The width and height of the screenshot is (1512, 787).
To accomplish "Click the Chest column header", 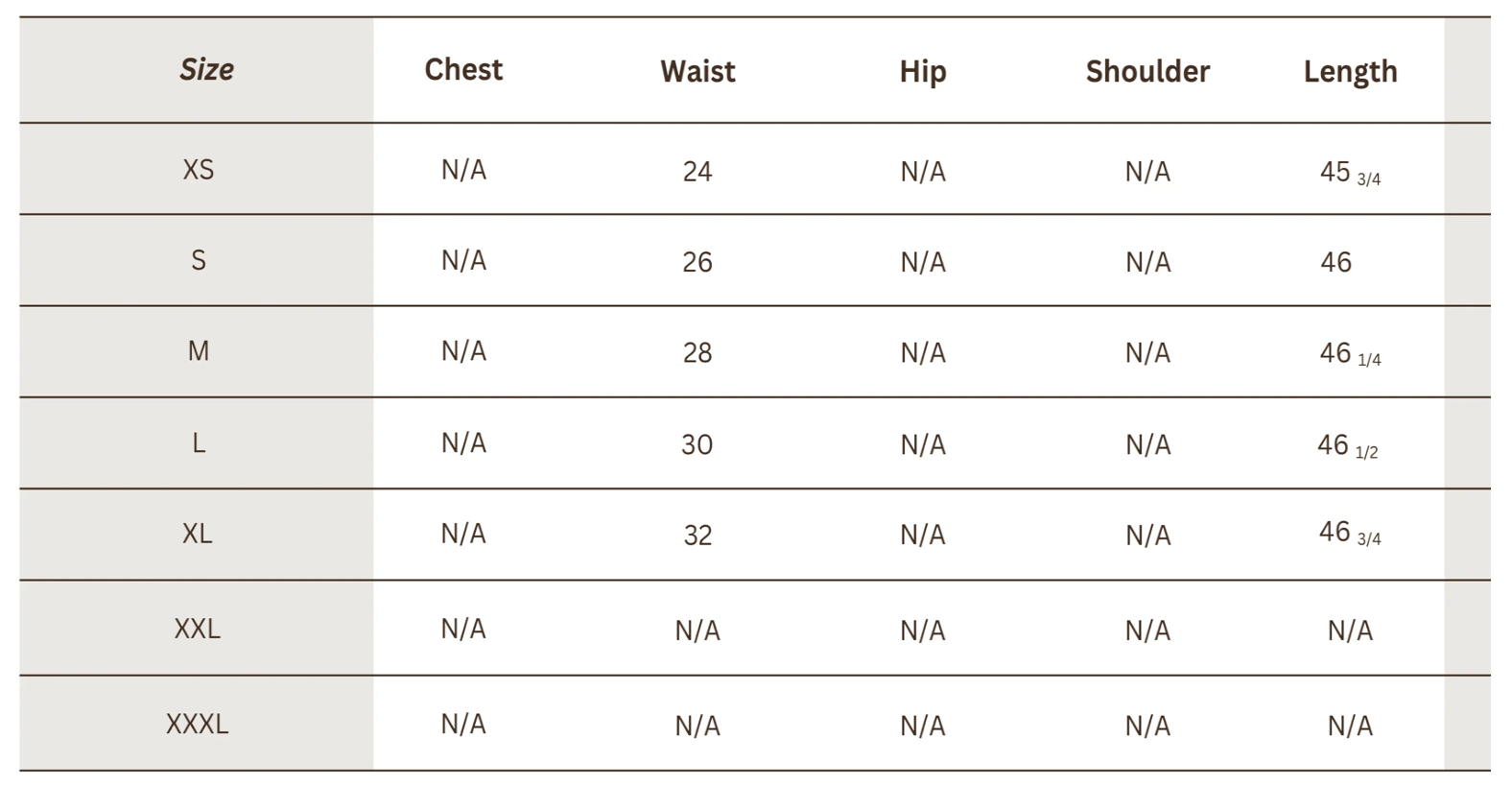I will (x=463, y=70).
